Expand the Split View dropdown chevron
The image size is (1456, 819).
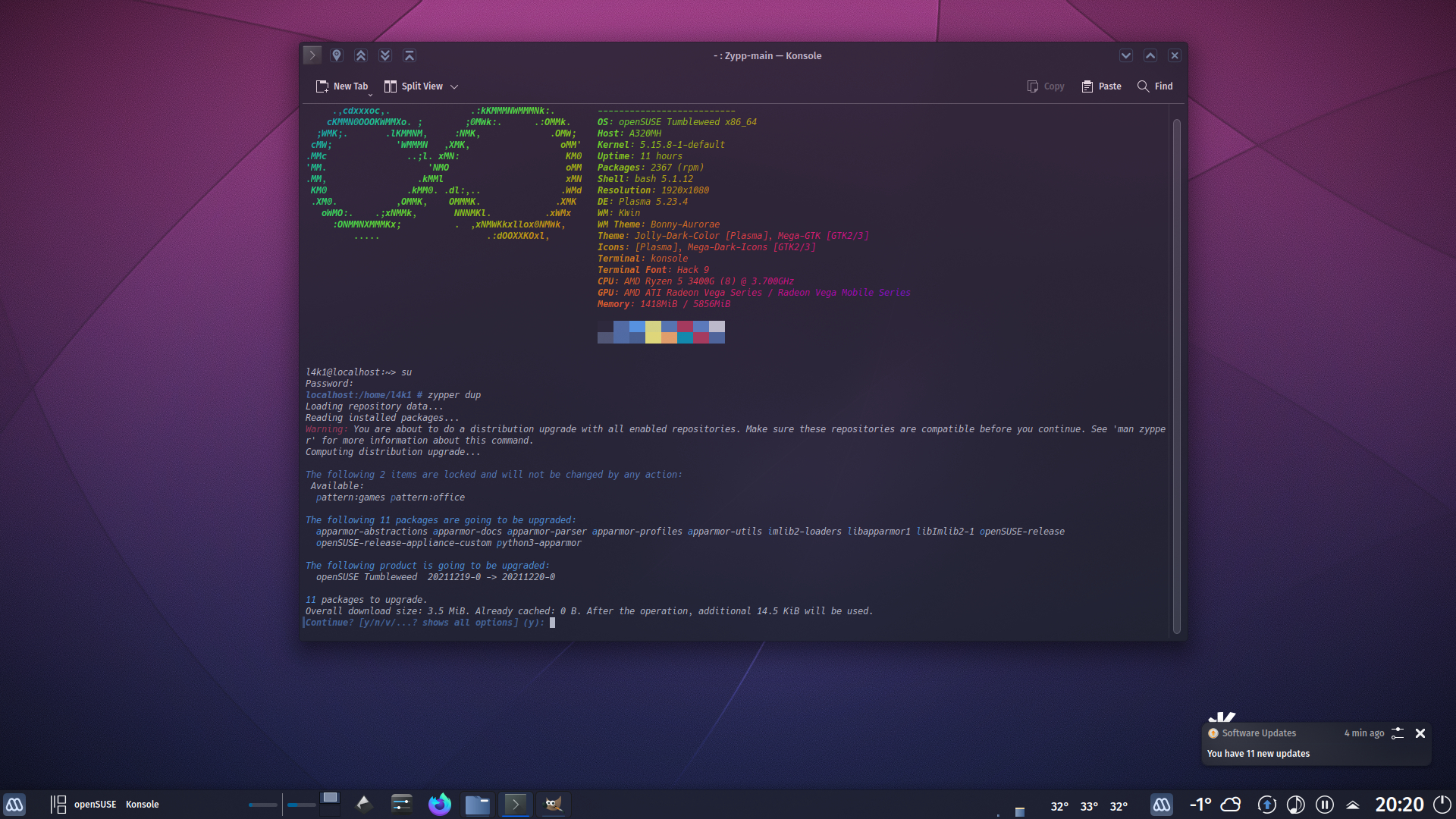[454, 86]
